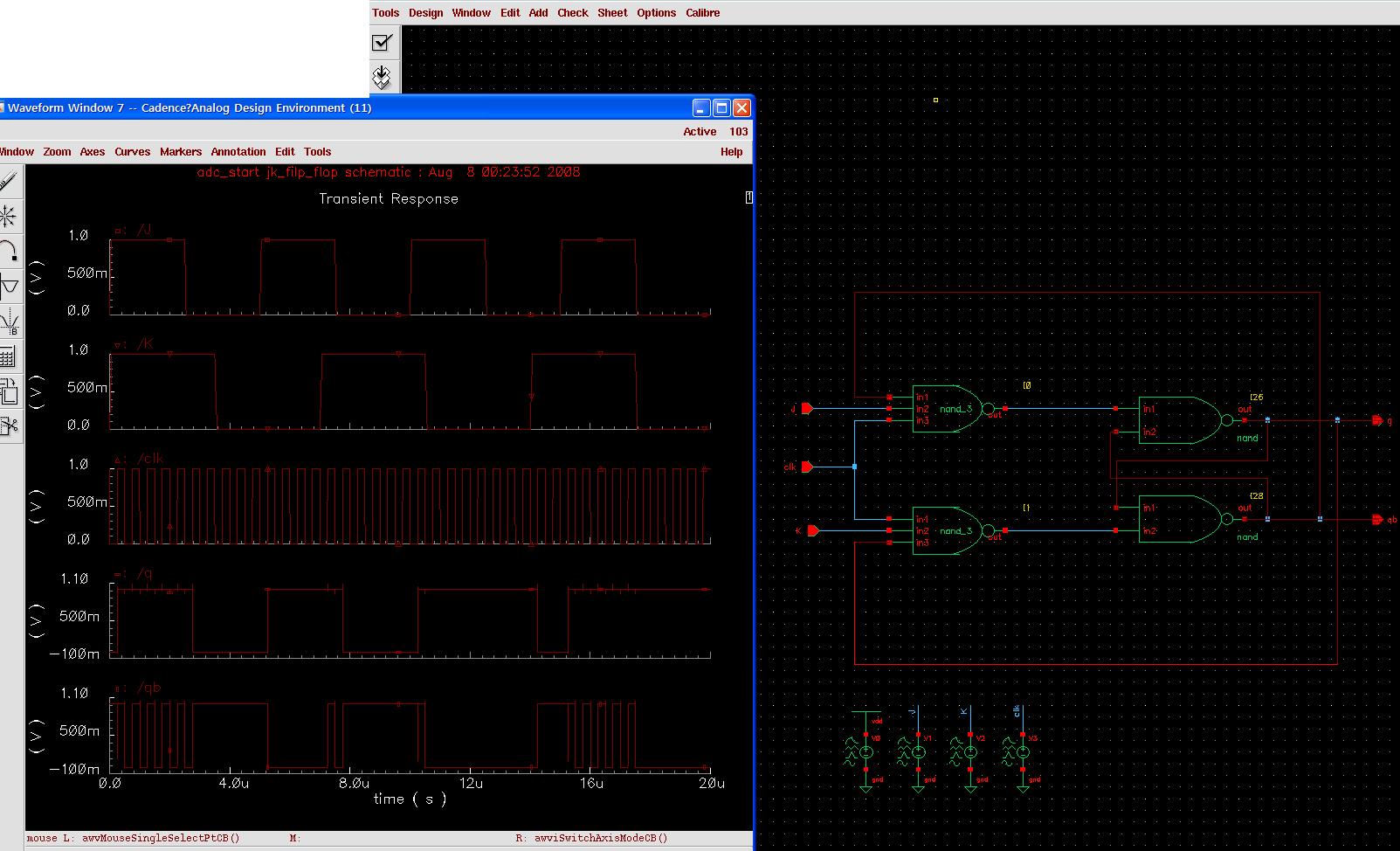Open the Check menu in schematic editor
Viewport: 1400px width, 851px height.
pyautogui.click(x=572, y=13)
